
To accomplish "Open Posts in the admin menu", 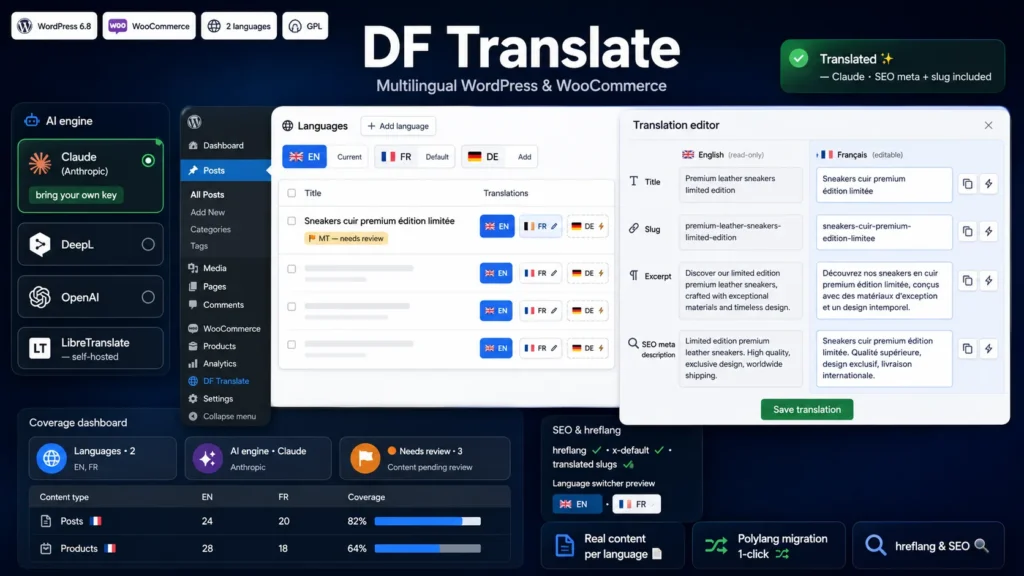I will pos(225,170).
